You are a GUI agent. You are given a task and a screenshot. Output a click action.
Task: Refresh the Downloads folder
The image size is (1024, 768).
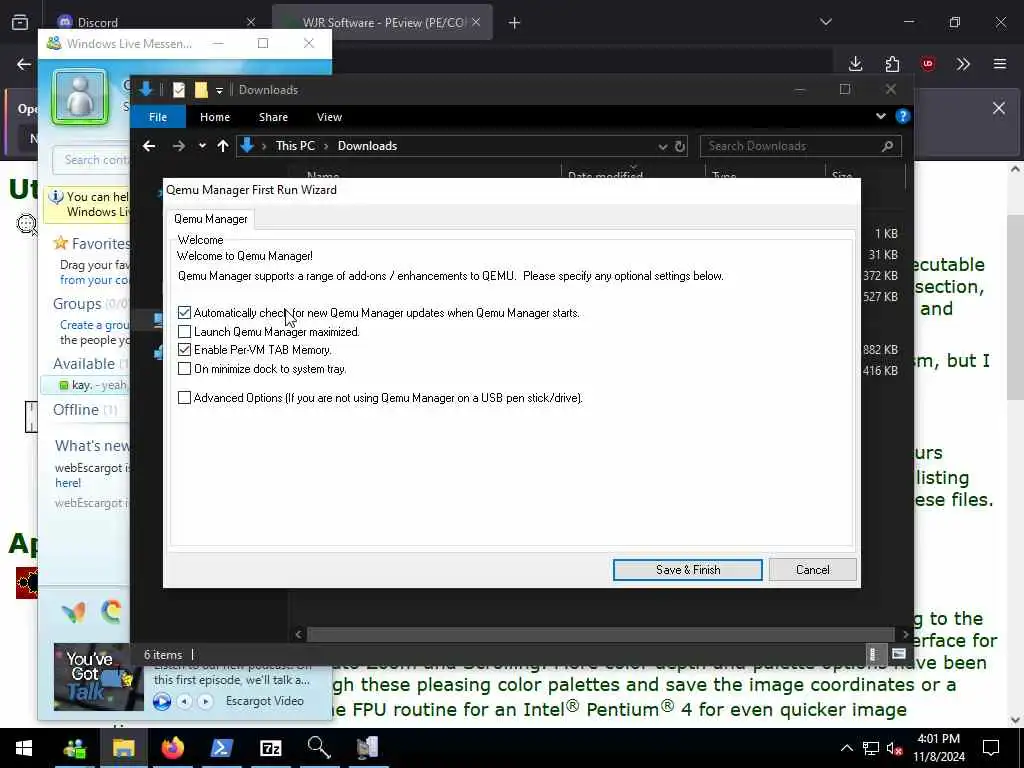[x=680, y=146]
